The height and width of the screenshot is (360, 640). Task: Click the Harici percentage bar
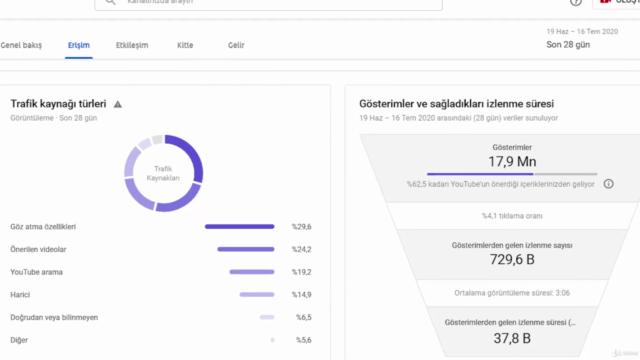(257, 294)
